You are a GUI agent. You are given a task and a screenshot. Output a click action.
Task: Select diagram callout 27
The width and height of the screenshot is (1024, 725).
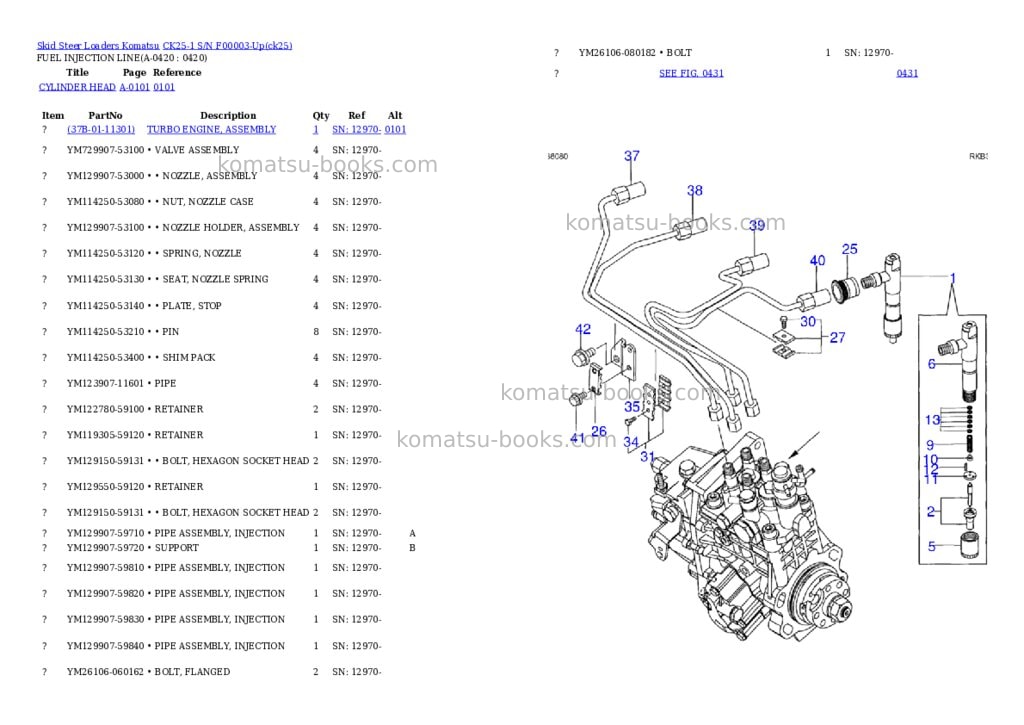(838, 338)
